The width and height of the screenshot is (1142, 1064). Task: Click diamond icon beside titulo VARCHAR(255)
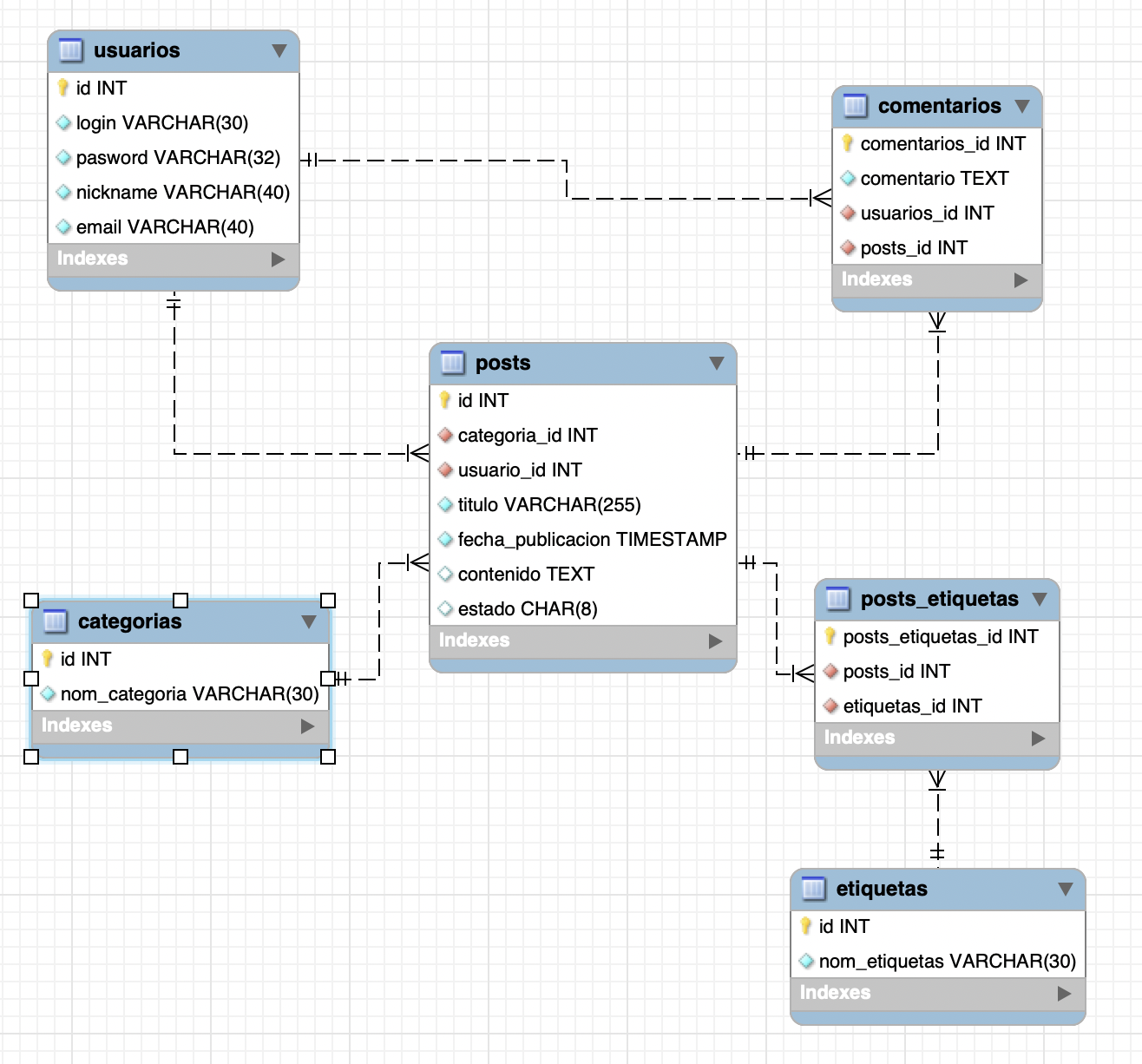point(445,504)
